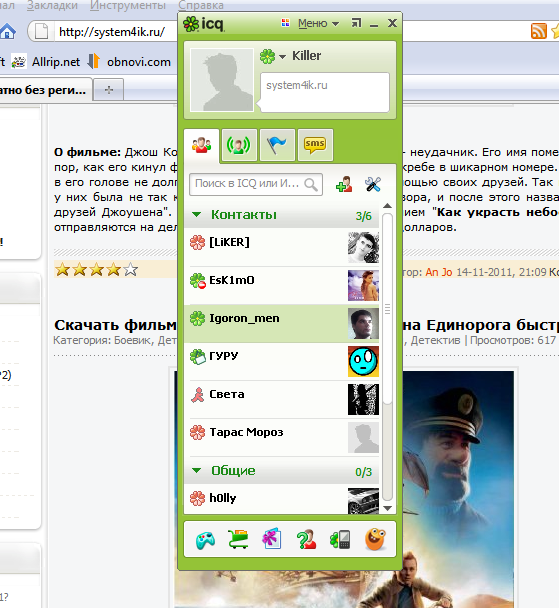Viewport: 559px width, 608px height.
Task: Click the browser address bar URL
Action: [x=112, y=31]
